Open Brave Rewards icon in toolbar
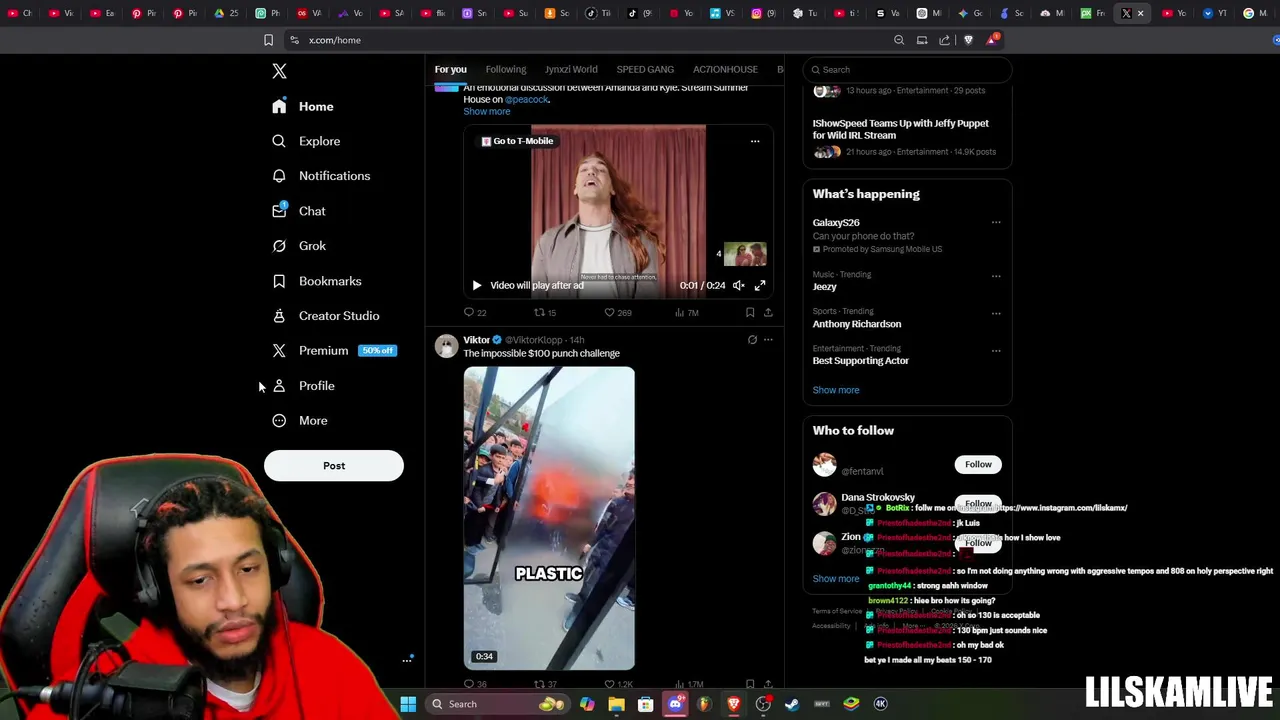This screenshot has width=1280, height=720. click(992, 40)
